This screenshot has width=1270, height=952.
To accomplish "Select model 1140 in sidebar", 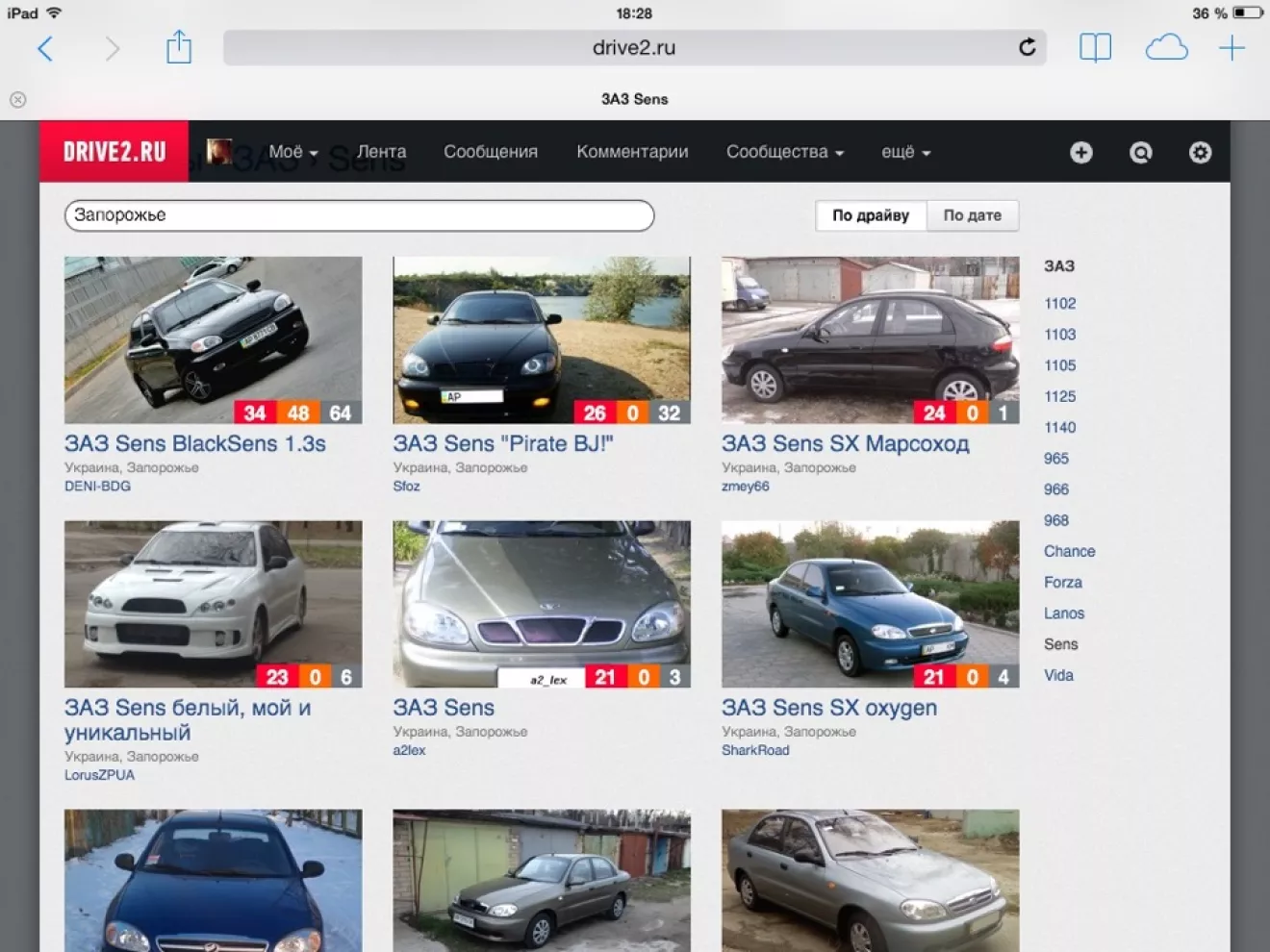I will [1059, 427].
